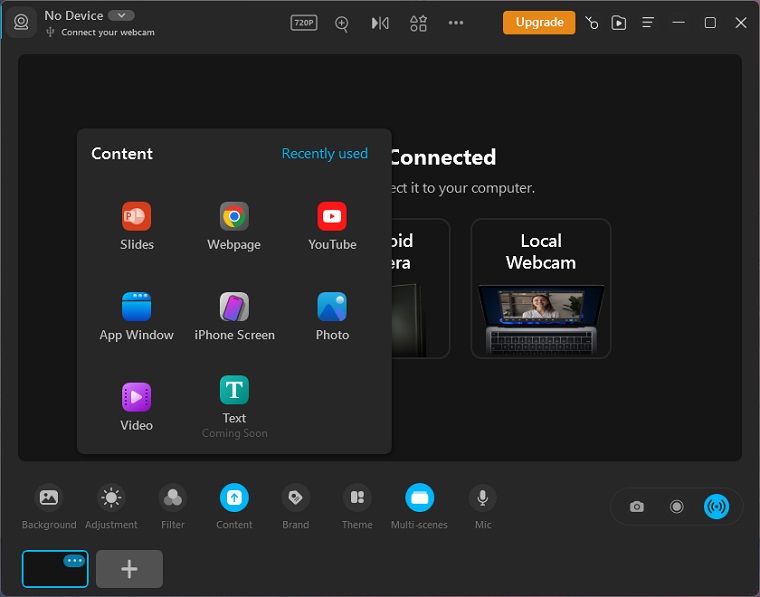Open the Background tool

point(49,506)
